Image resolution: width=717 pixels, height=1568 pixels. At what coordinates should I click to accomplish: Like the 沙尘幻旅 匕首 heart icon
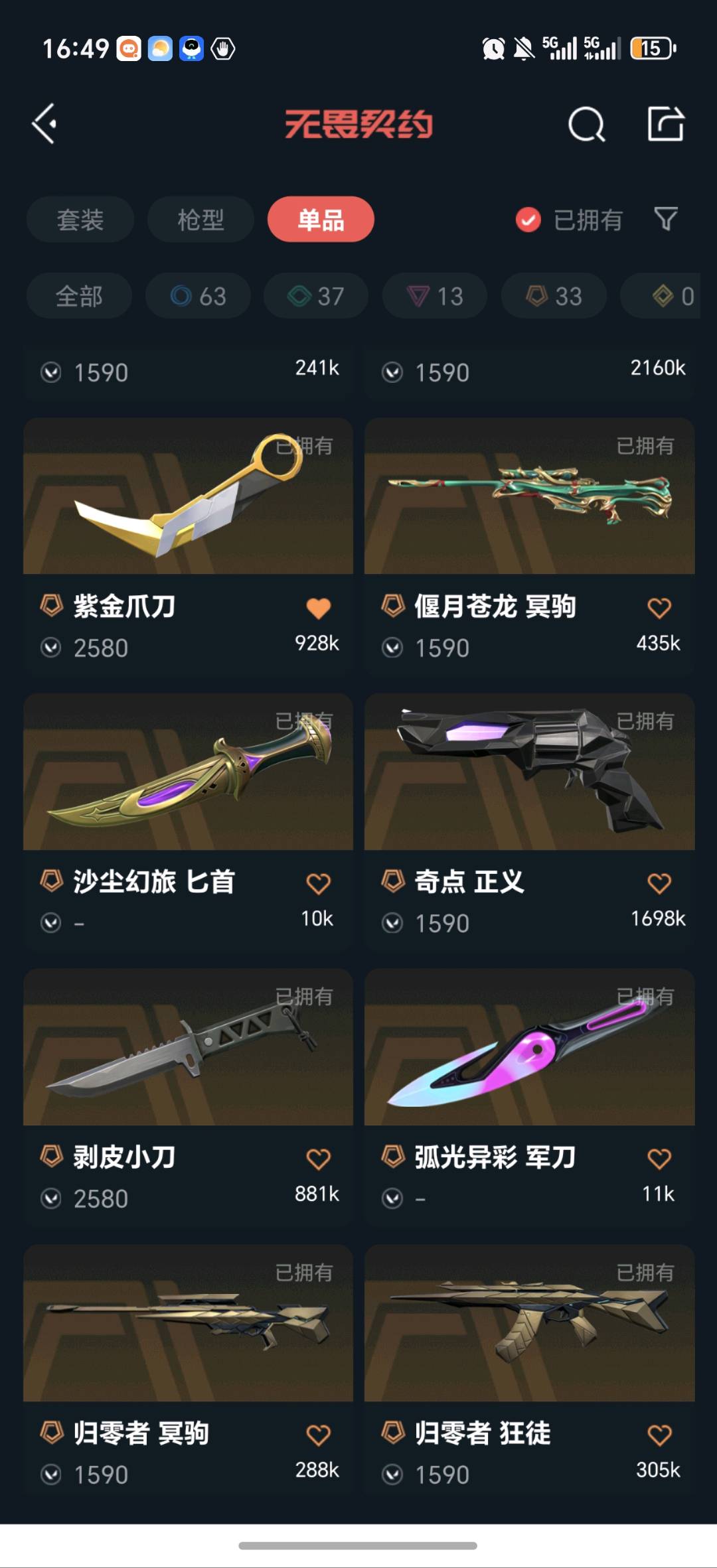pos(319,883)
